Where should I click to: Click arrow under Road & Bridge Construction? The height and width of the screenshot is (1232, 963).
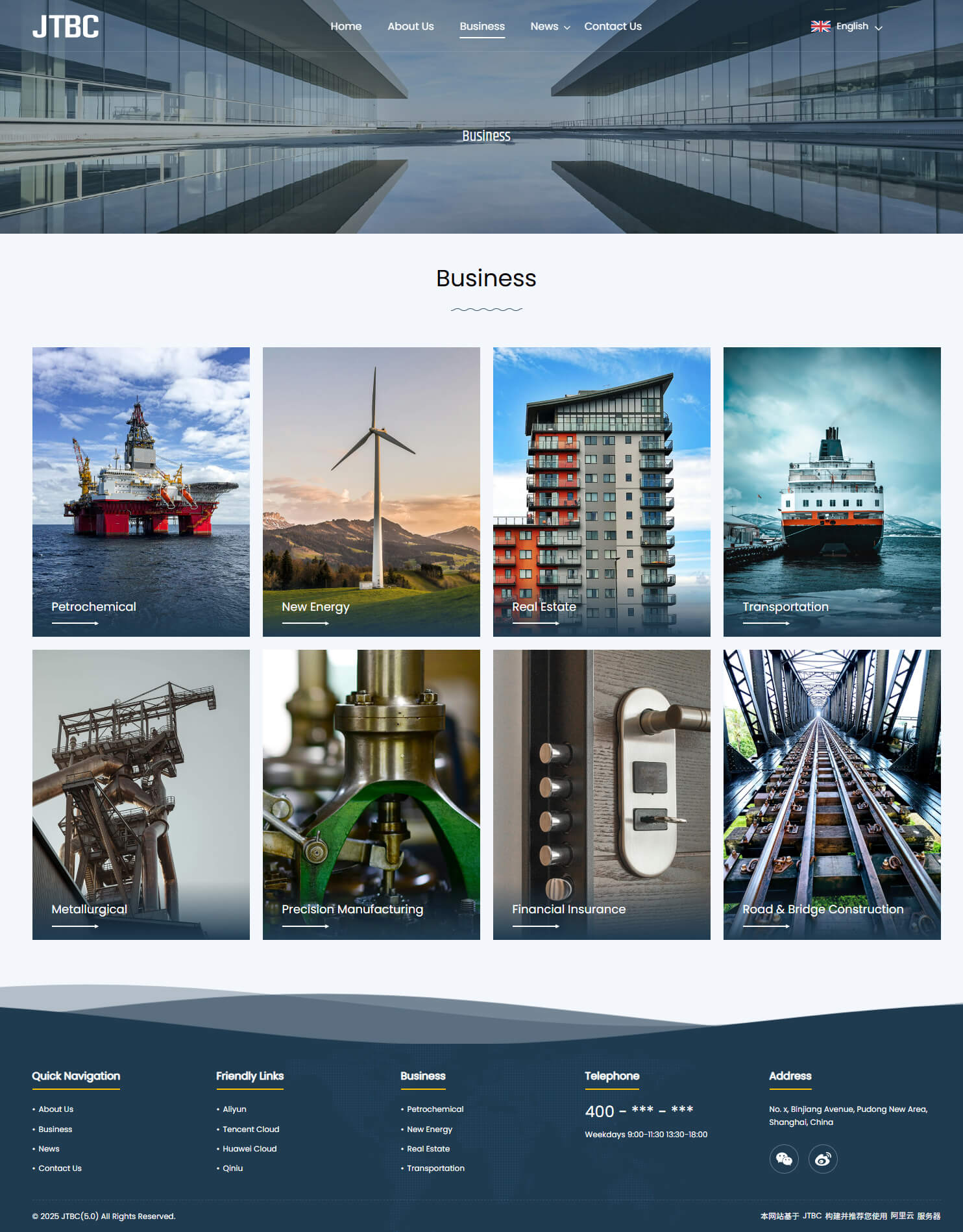(766, 926)
